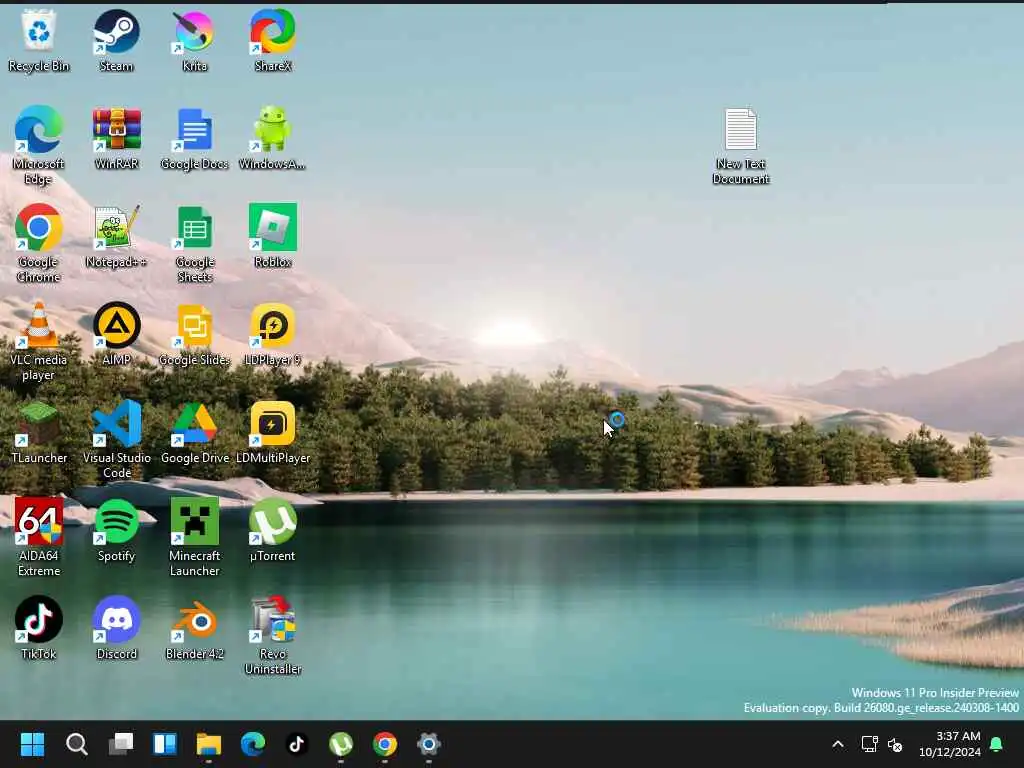Select the WindowsA... Android desktop shortcut
This screenshot has height=768, width=1024.
pos(272,138)
